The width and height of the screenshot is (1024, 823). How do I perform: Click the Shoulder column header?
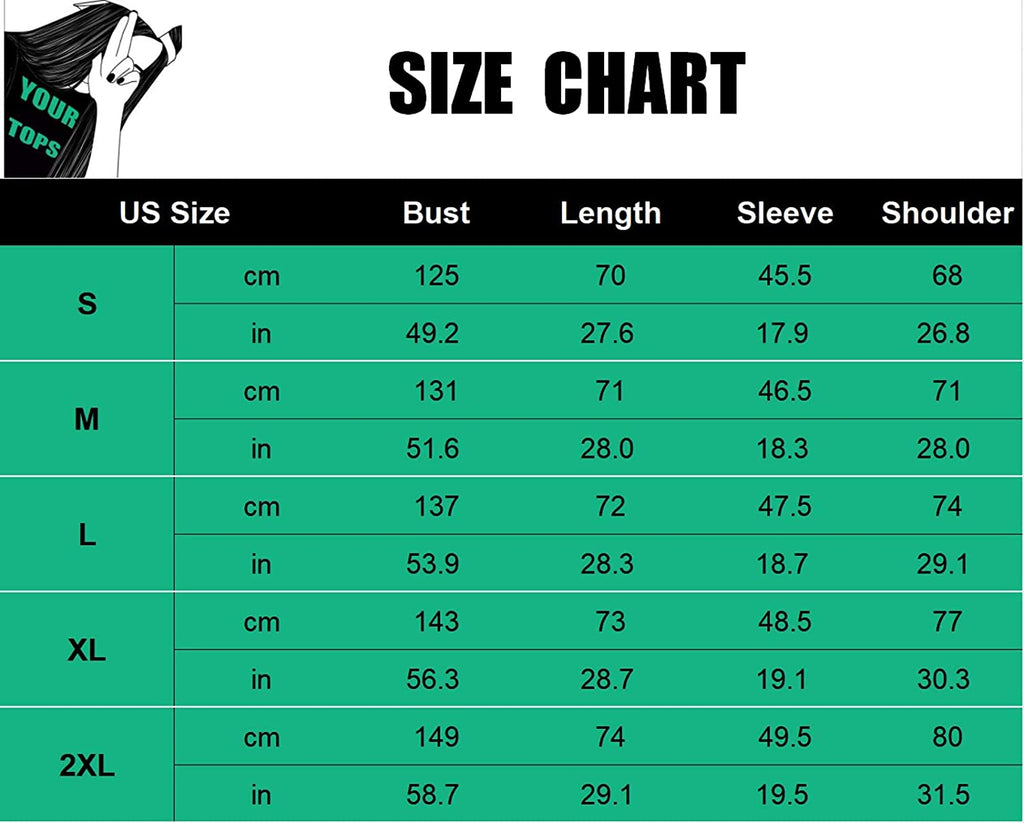[x=947, y=213]
